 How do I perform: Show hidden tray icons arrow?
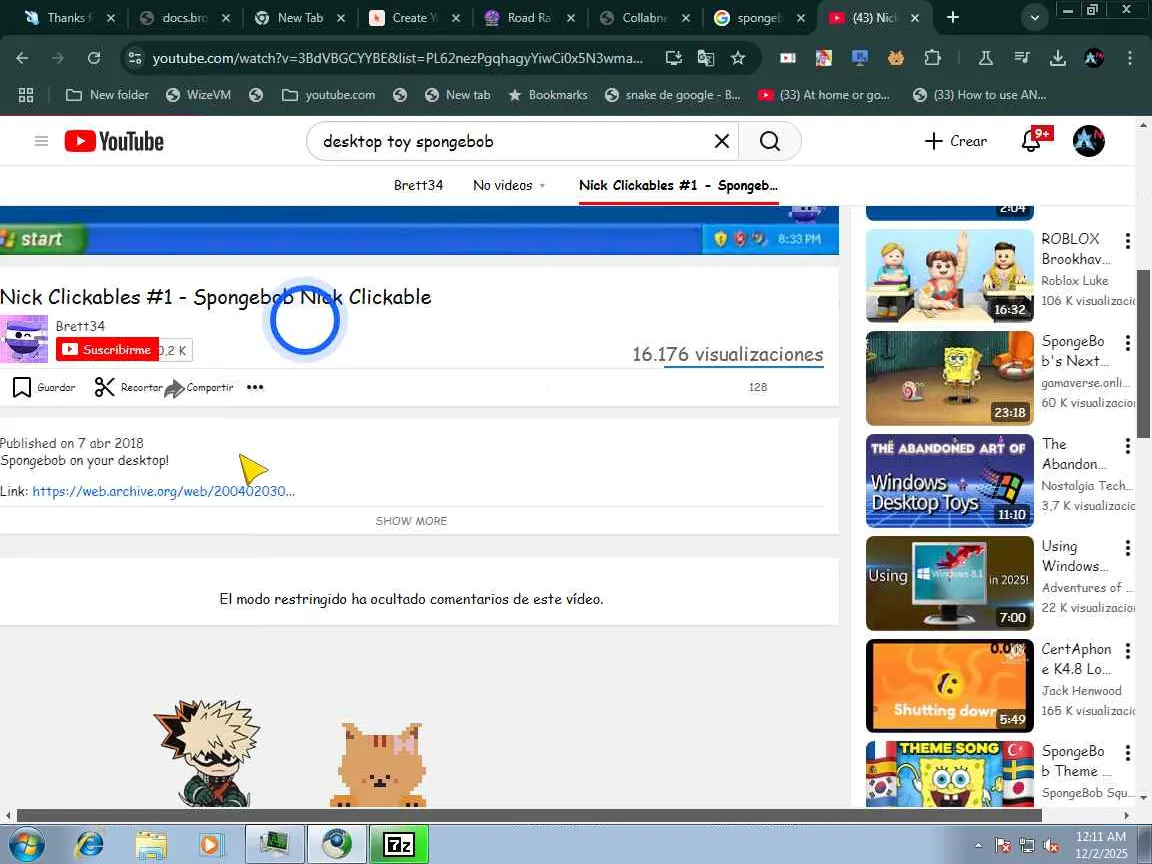978,846
